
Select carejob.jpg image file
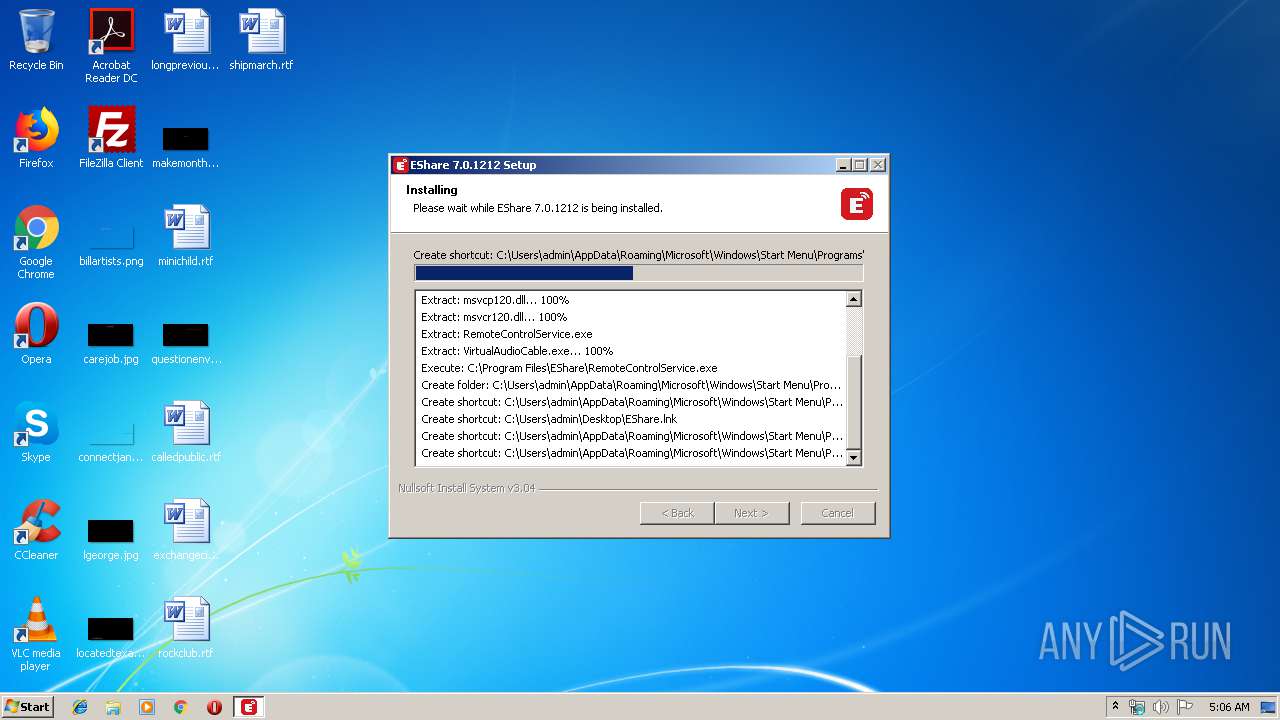[111, 342]
